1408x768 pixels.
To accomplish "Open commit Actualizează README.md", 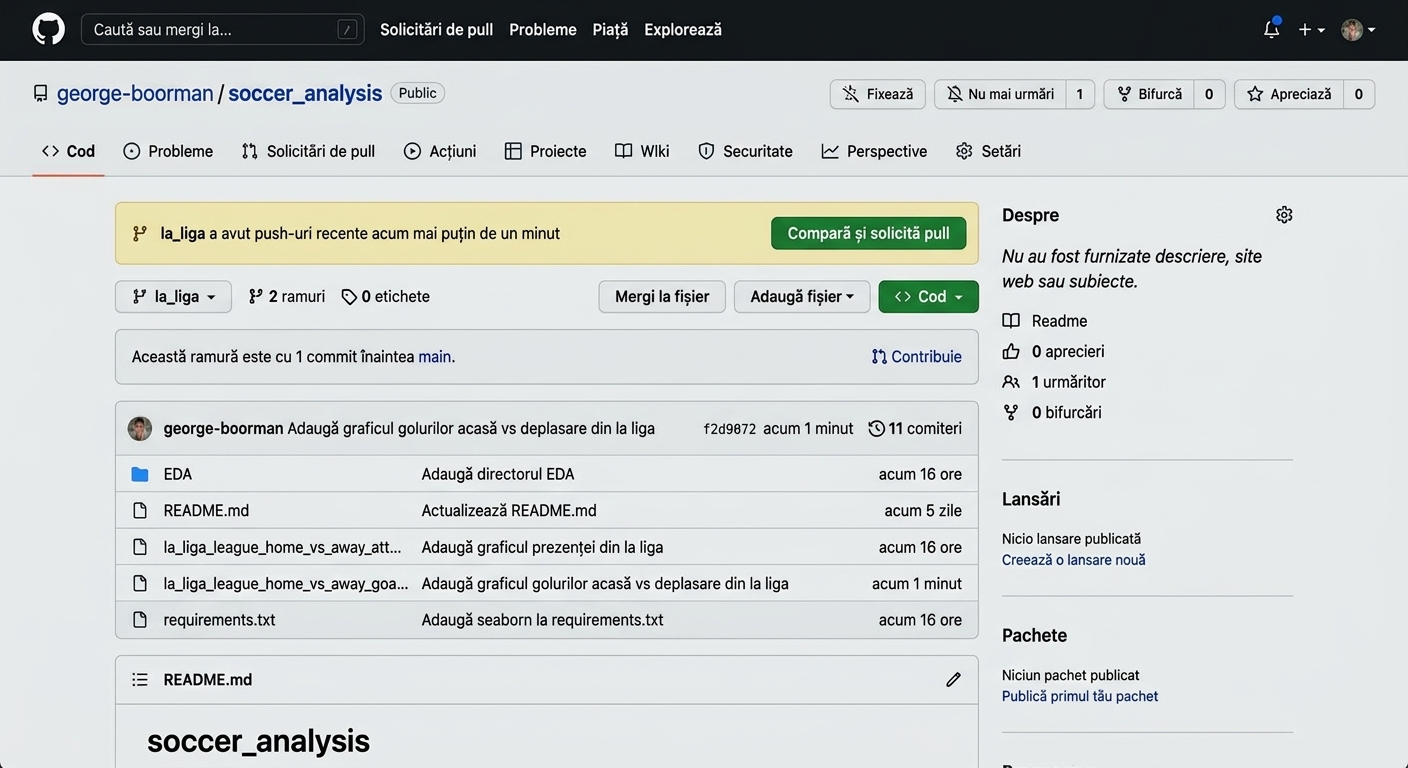I will 509,511.
